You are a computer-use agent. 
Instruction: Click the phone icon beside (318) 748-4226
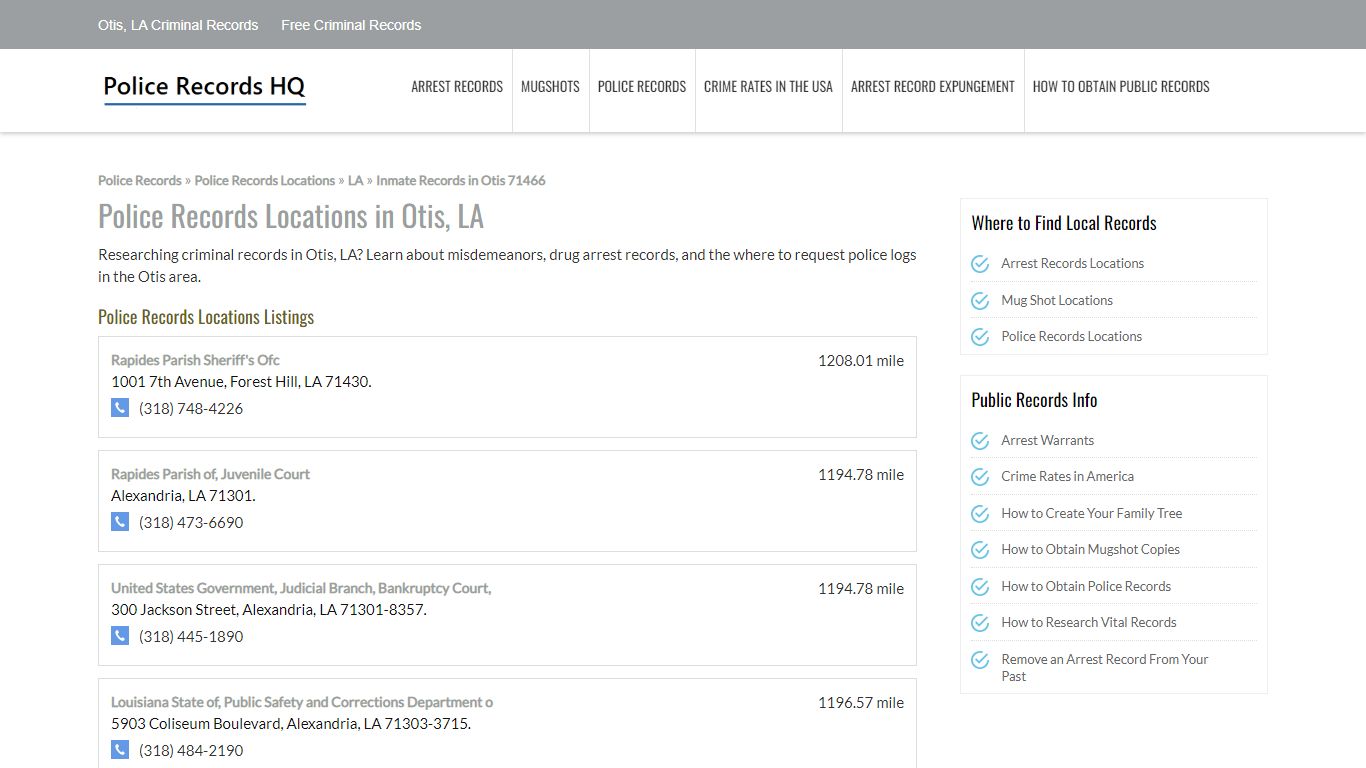pos(120,408)
